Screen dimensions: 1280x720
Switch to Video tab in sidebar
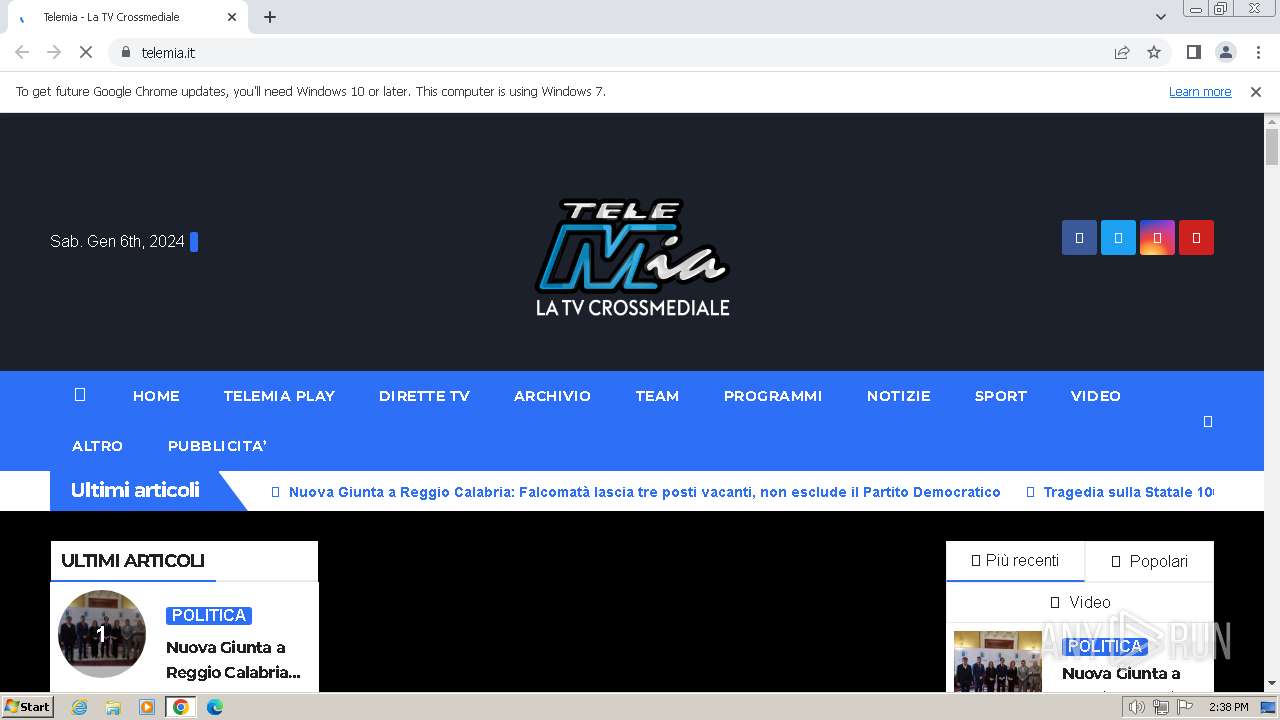[1080, 602]
